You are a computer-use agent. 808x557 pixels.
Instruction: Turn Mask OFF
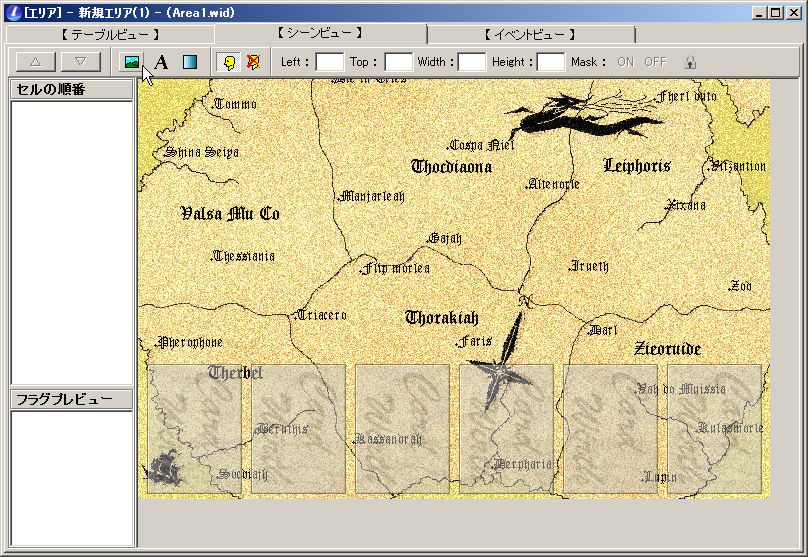pos(655,62)
